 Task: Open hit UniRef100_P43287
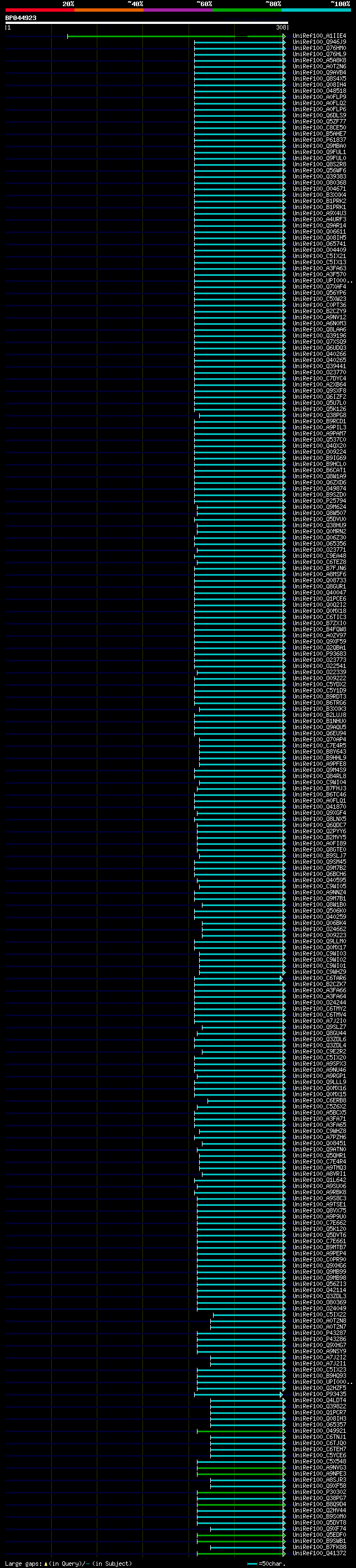[x=319, y=1333]
